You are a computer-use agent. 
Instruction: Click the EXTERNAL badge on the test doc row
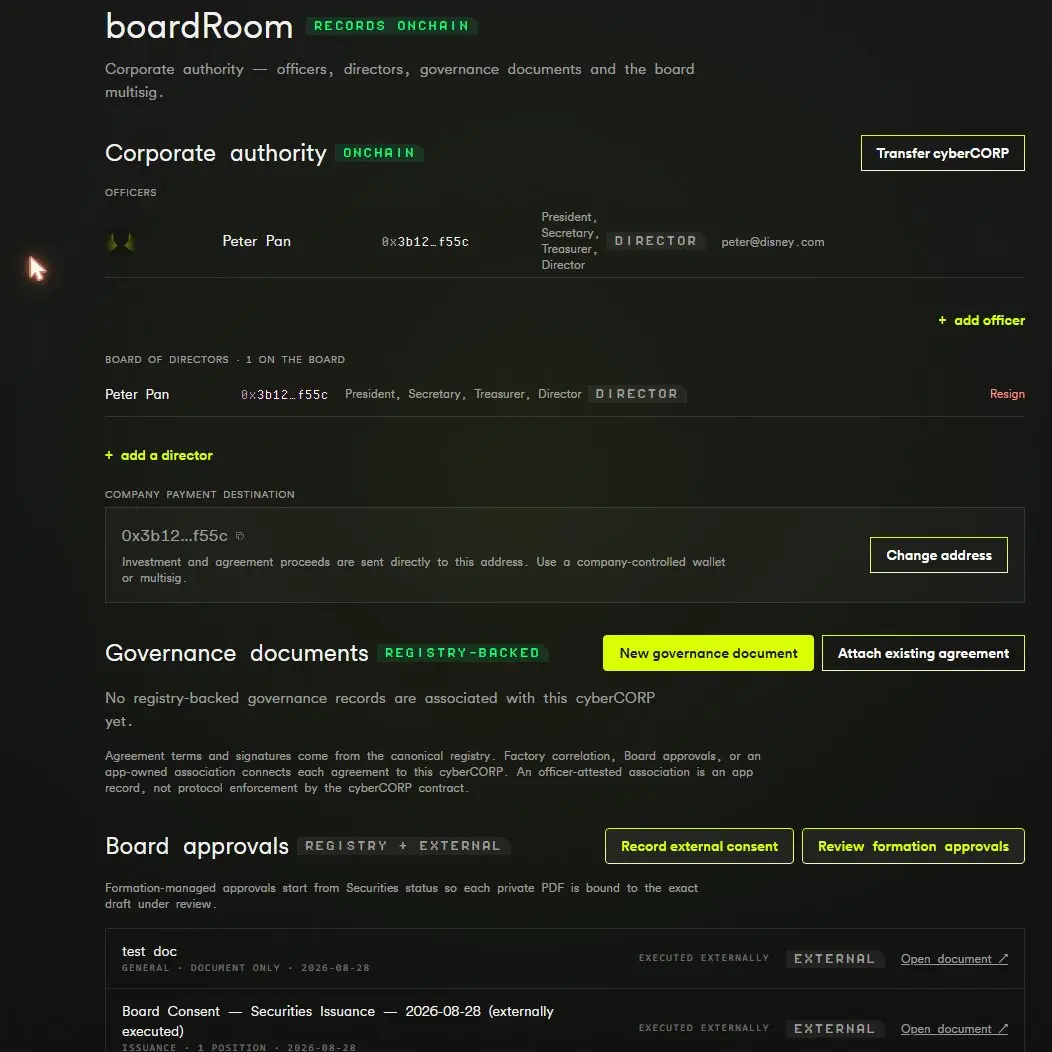[x=835, y=959]
